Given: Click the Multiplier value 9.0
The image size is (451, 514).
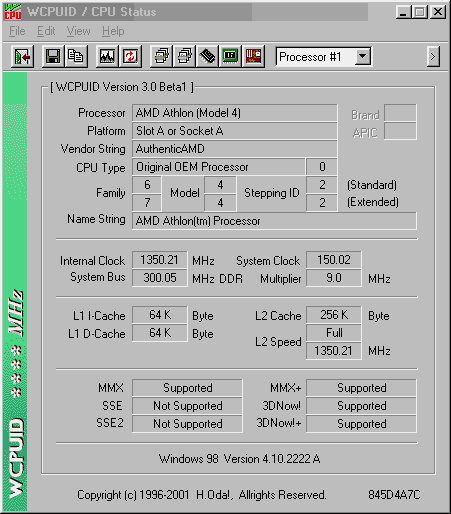Looking at the screenshot, I should [334, 278].
